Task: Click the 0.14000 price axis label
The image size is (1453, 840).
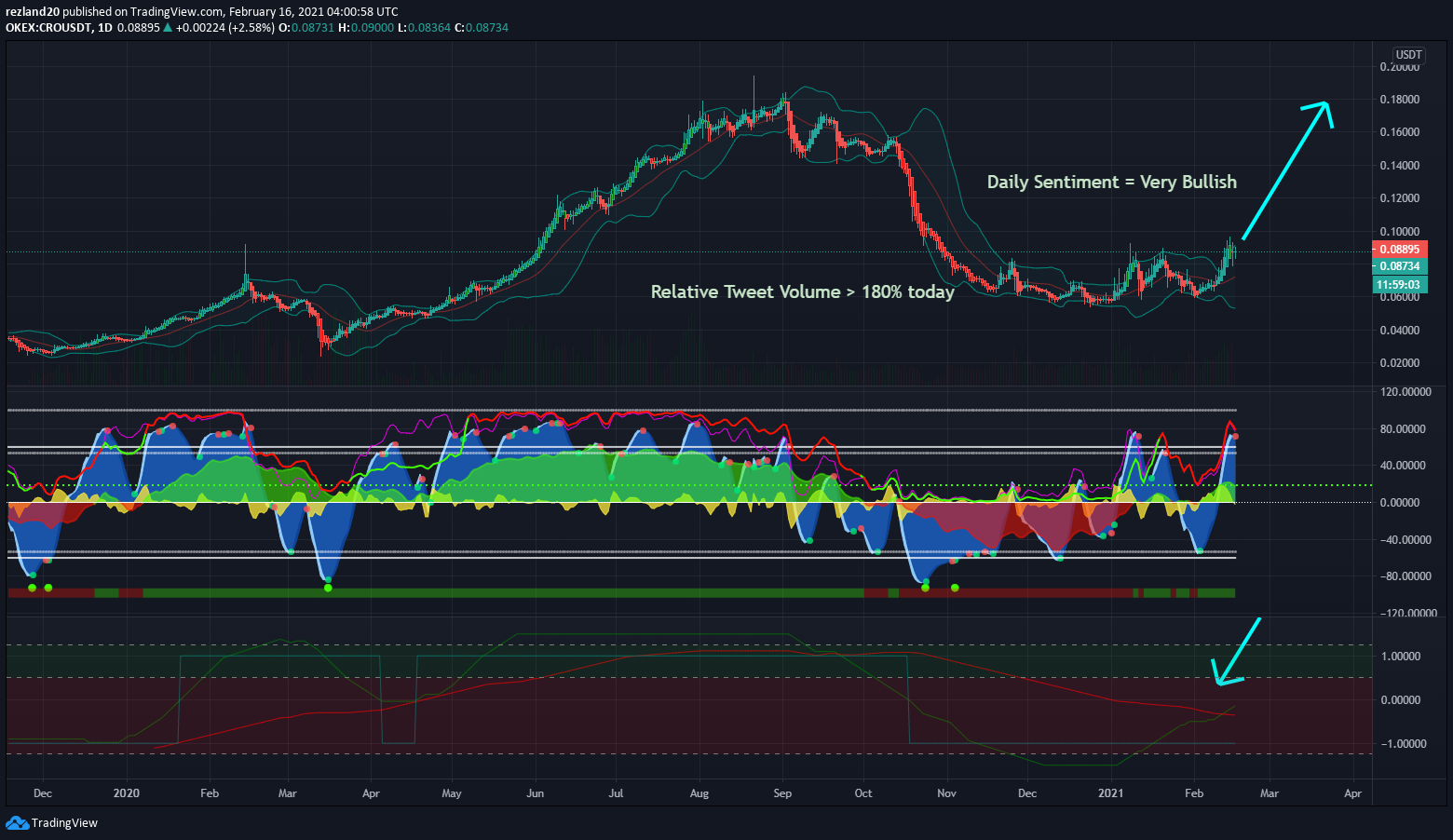Action: coord(1399,166)
